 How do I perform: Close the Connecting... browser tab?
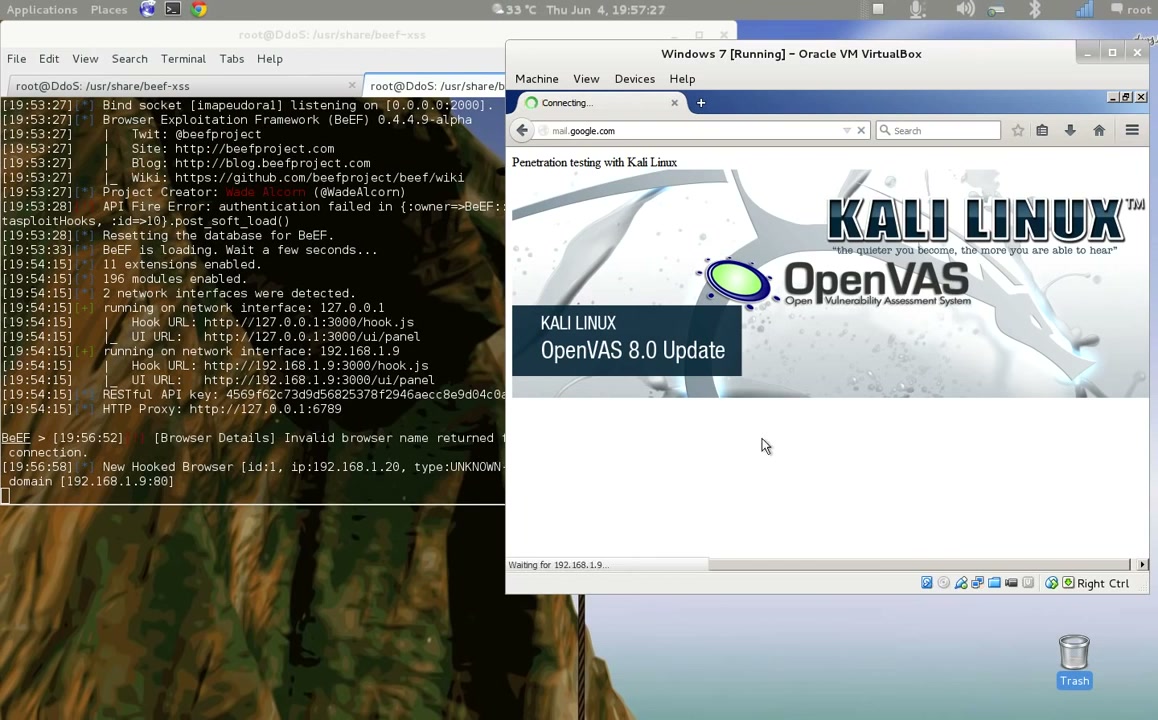[674, 103]
